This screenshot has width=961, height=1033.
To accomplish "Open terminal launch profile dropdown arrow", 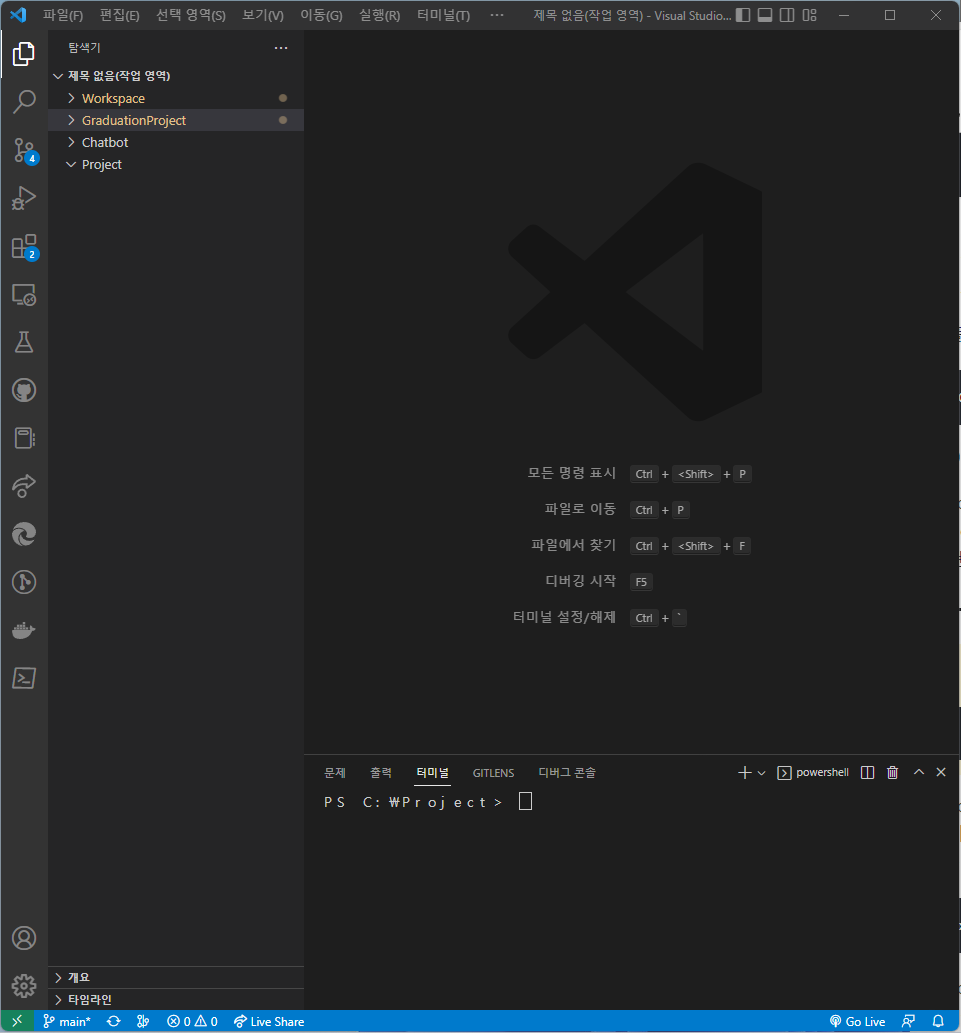I will coord(761,773).
